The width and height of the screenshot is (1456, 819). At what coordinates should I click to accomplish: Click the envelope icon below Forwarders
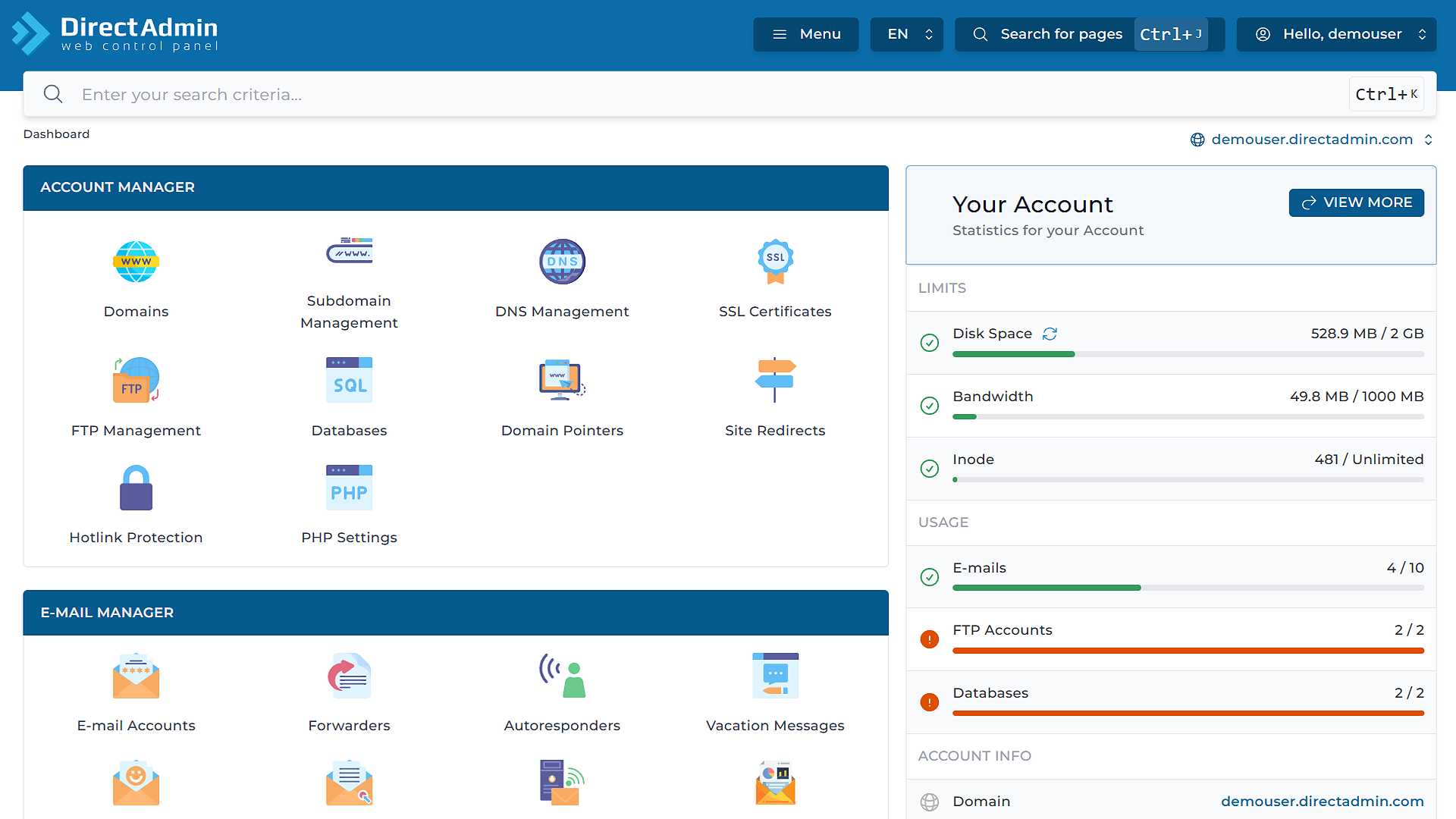click(x=349, y=783)
